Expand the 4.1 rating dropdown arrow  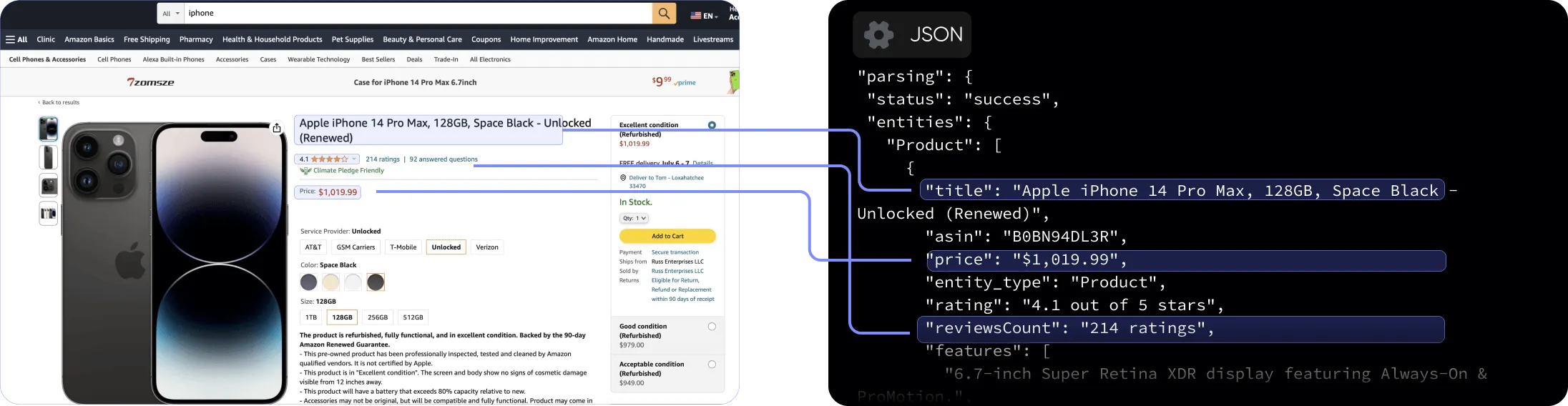coord(354,159)
